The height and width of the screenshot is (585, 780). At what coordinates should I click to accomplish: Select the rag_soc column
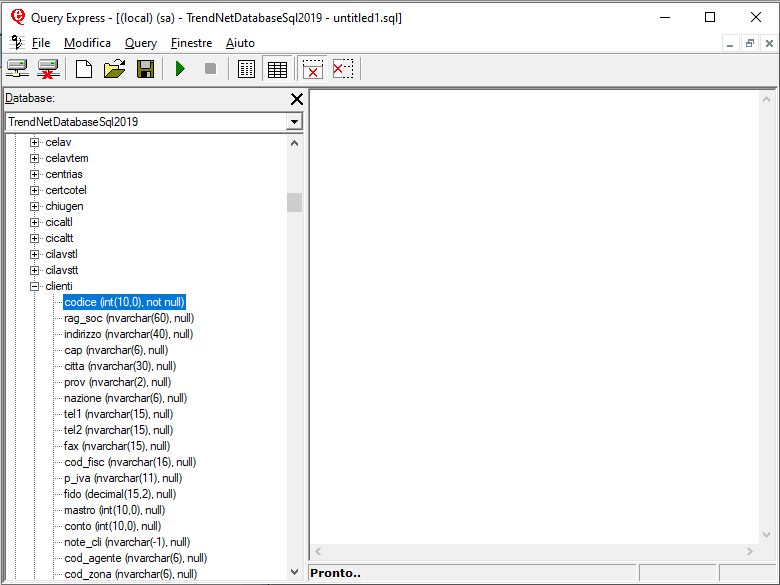point(129,318)
